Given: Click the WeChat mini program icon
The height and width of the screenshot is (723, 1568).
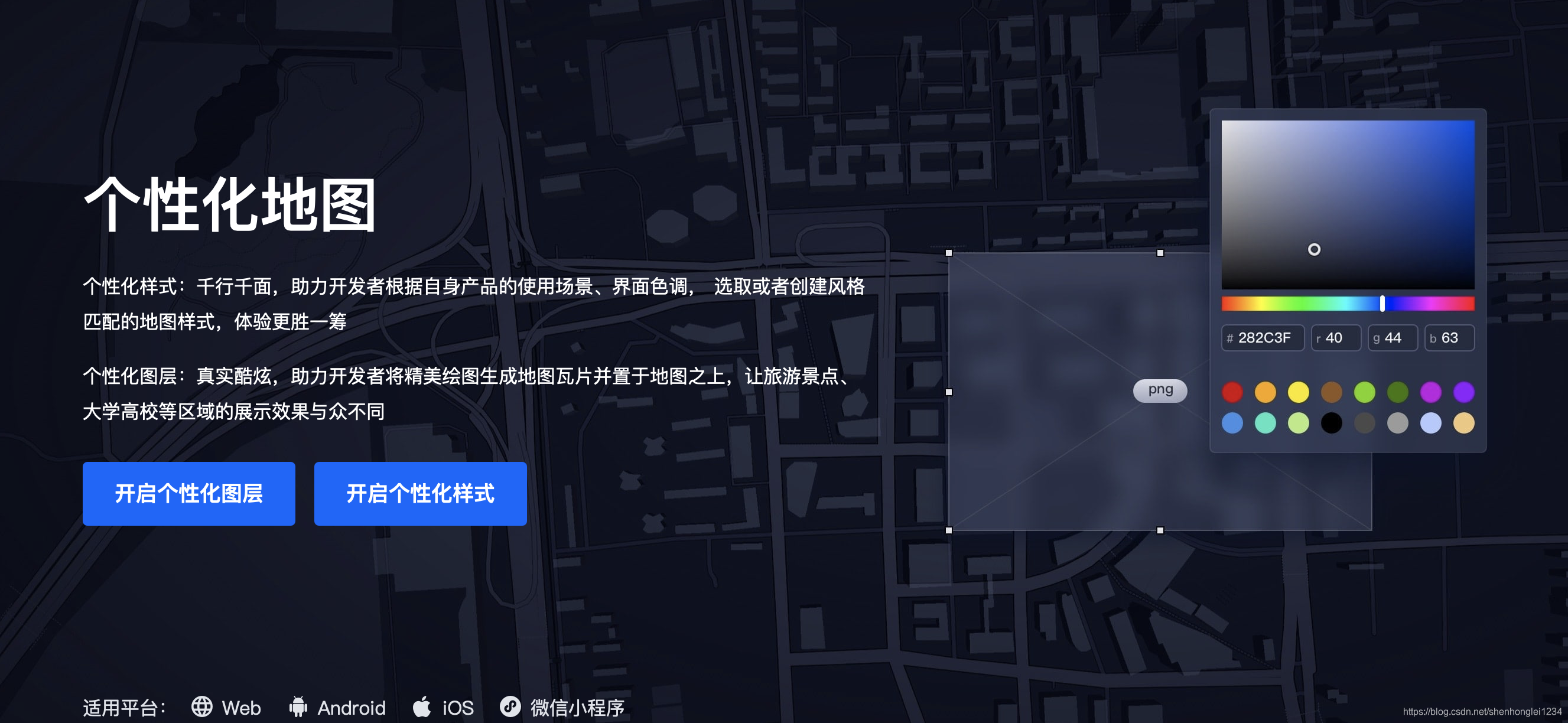Looking at the screenshot, I should coord(510,706).
